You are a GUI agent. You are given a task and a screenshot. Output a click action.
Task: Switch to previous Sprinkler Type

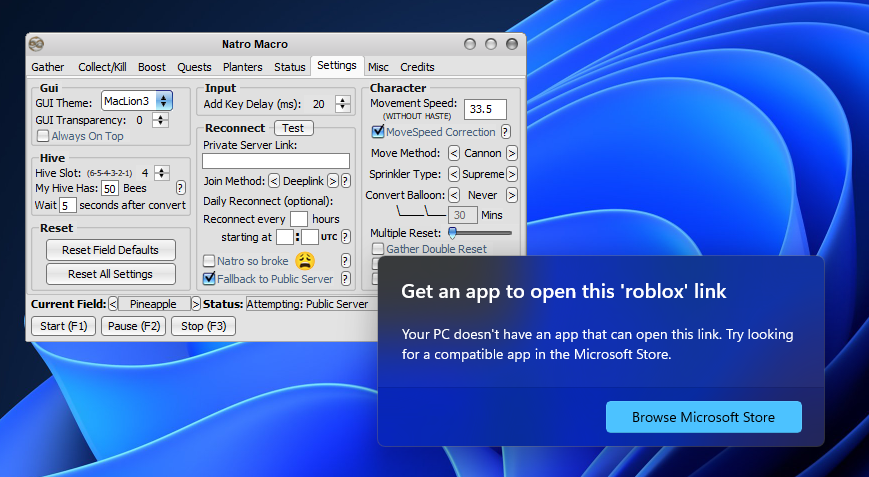(453, 174)
